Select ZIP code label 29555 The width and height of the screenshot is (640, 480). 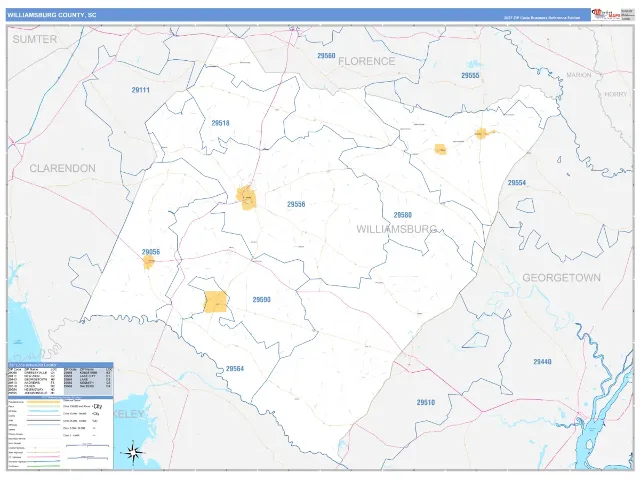470,76
